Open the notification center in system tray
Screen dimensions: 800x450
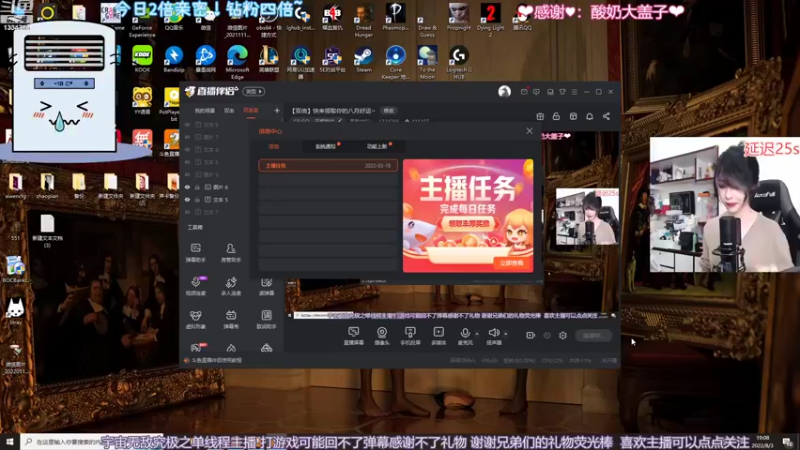[x=787, y=442]
